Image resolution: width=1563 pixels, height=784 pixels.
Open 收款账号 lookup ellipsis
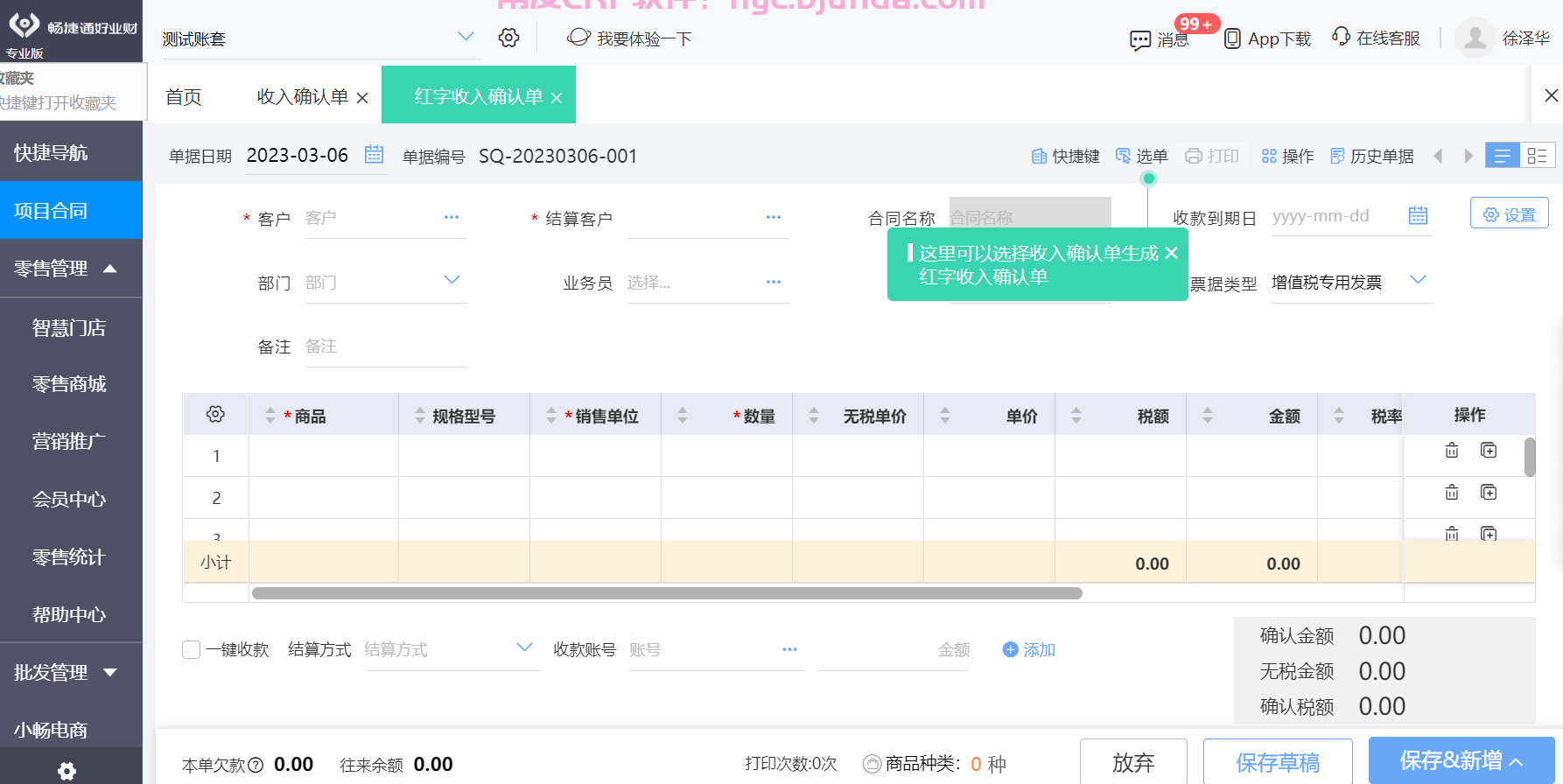point(790,649)
